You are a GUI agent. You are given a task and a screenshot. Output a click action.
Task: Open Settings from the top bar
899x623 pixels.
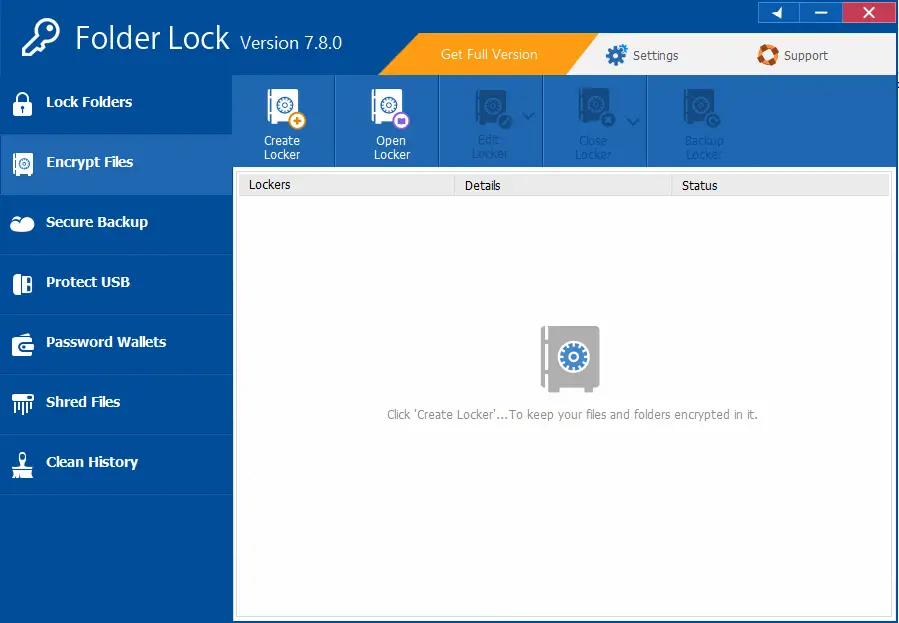click(x=642, y=55)
